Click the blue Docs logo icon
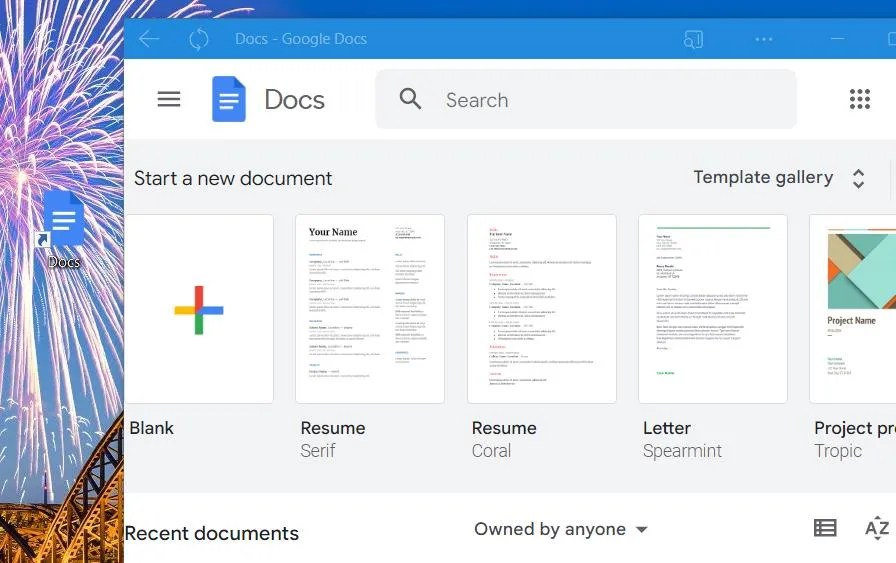Viewport: 896px width, 563px height. [x=229, y=99]
